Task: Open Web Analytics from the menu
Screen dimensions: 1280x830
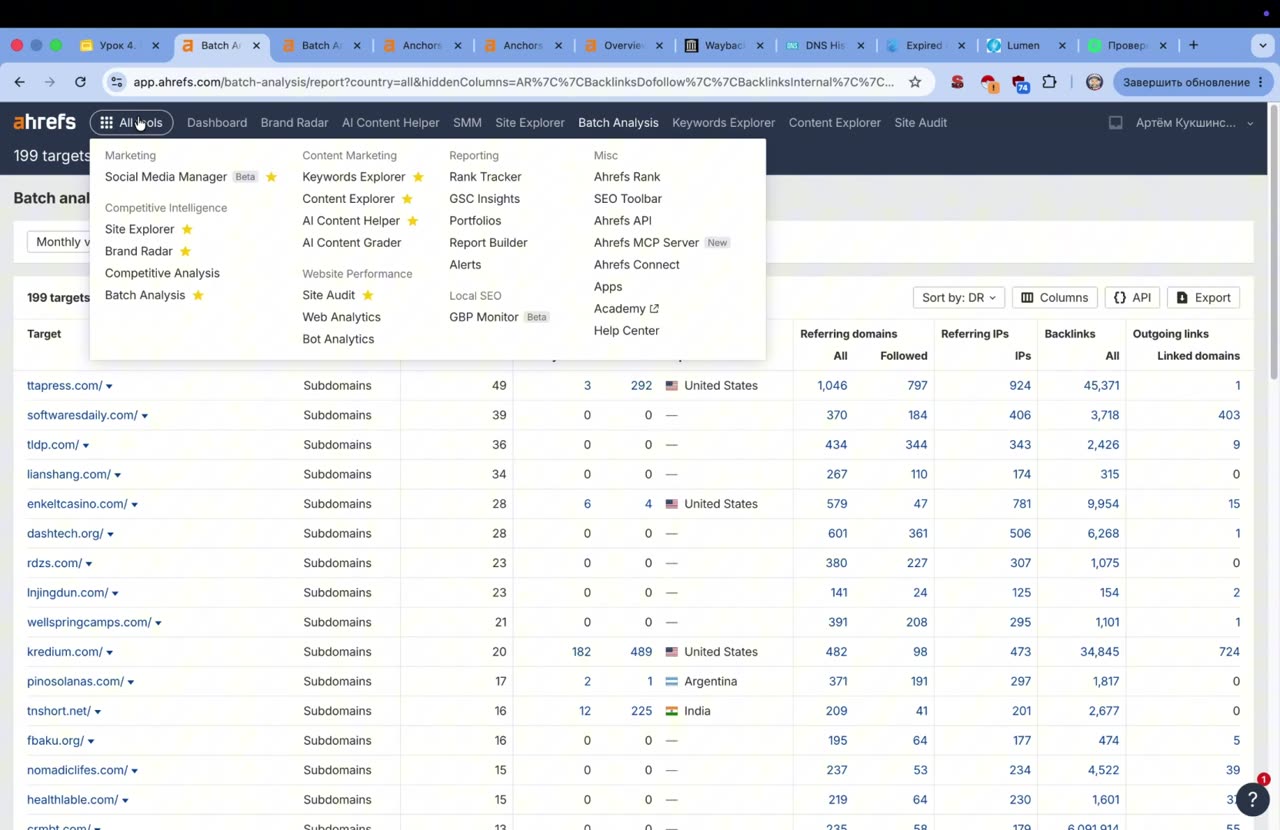Action: tap(341, 317)
